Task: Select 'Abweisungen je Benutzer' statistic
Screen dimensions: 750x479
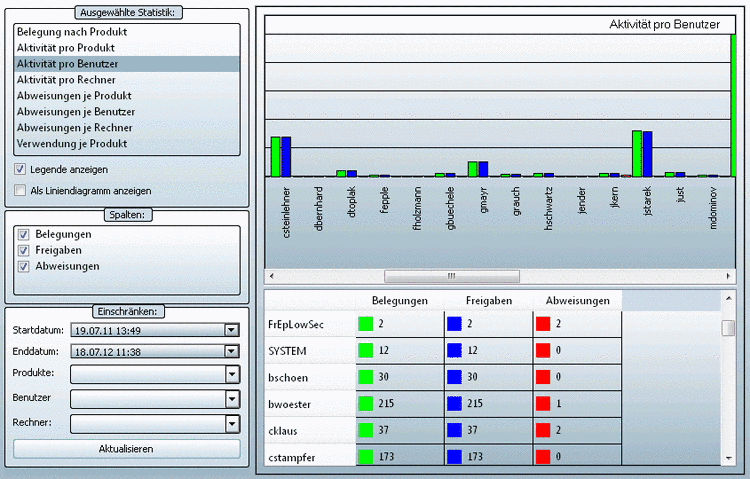Action: 127,111
